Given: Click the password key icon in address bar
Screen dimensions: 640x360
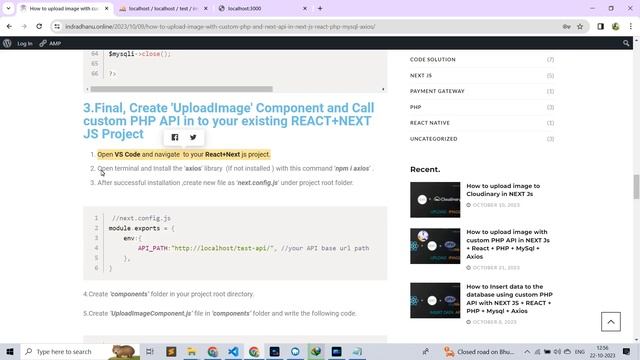Looking at the screenshot, I should [566, 27].
